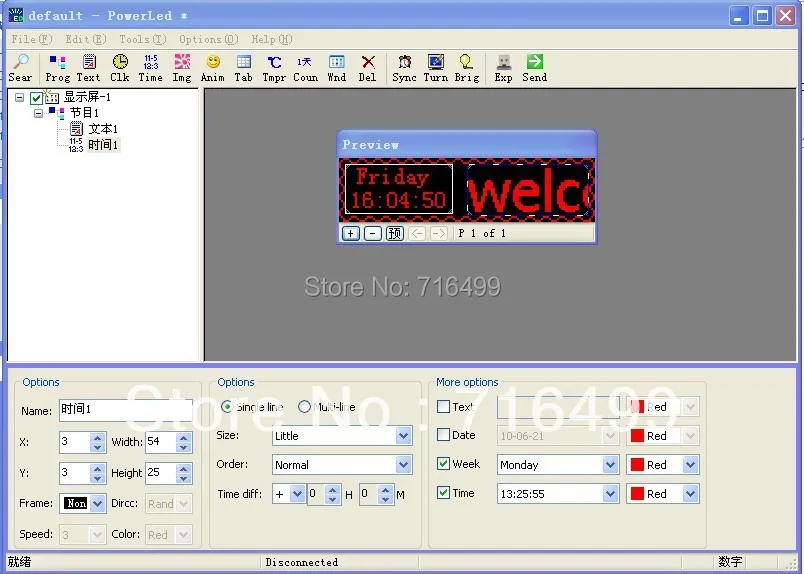Enable the Date checkbox
804x574 pixels.
pos(444,435)
